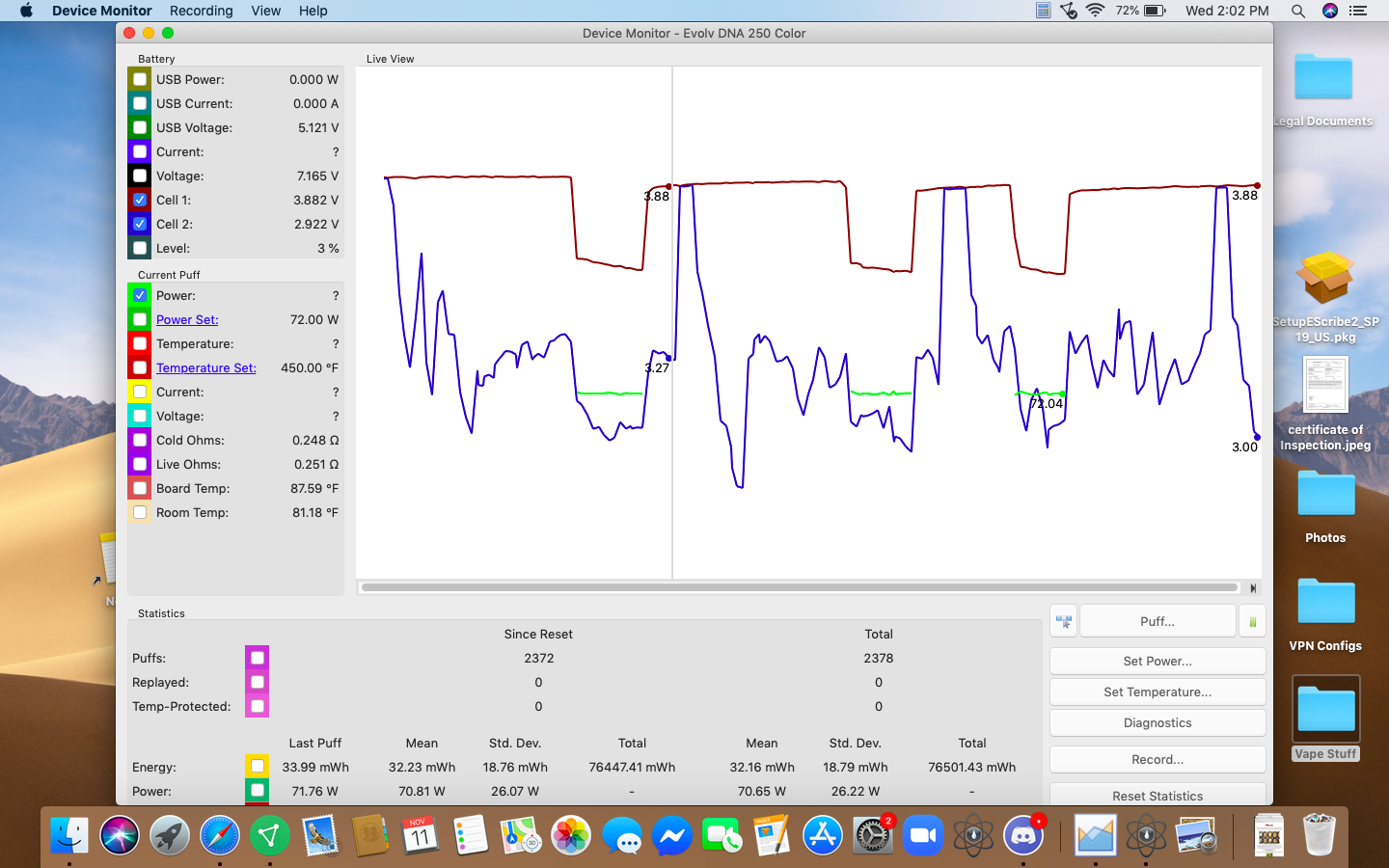
Task: Open Discord from the dock
Action: click(x=1023, y=835)
